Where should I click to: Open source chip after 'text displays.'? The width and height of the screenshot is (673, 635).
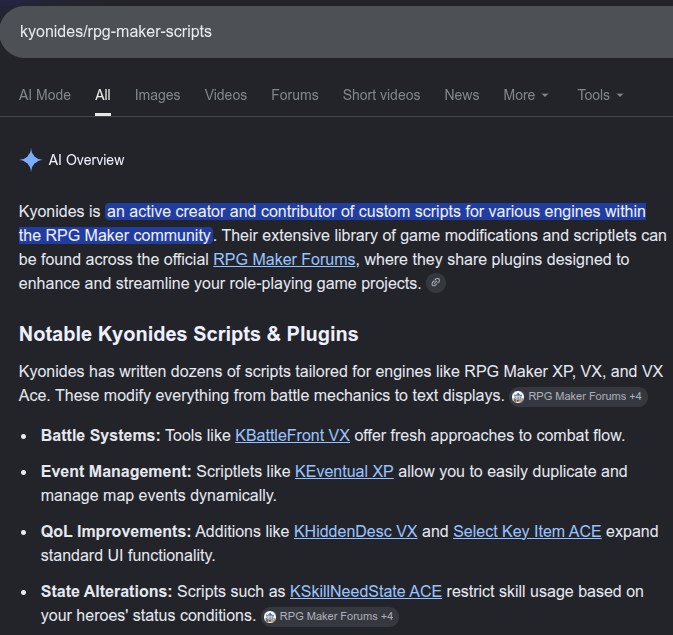(x=578, y=396)
